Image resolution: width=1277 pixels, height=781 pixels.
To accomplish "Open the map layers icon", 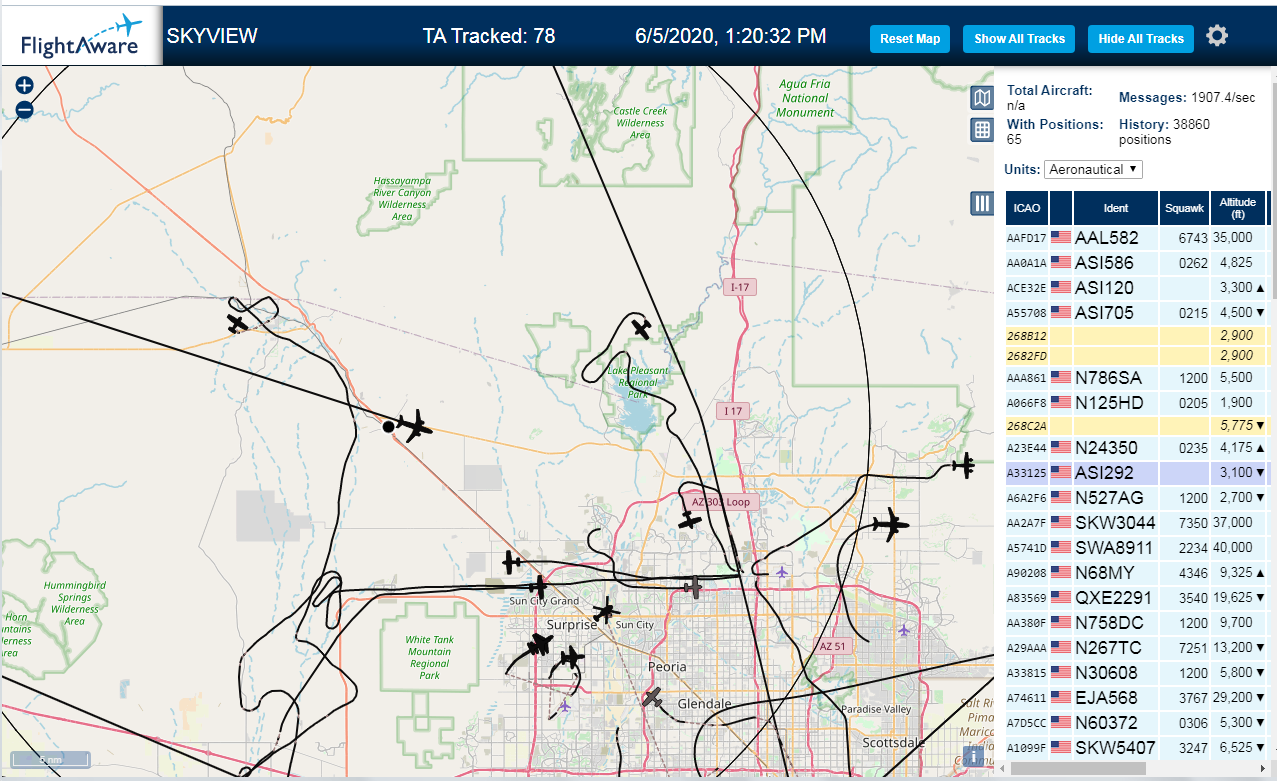I will tap(982, 98).
